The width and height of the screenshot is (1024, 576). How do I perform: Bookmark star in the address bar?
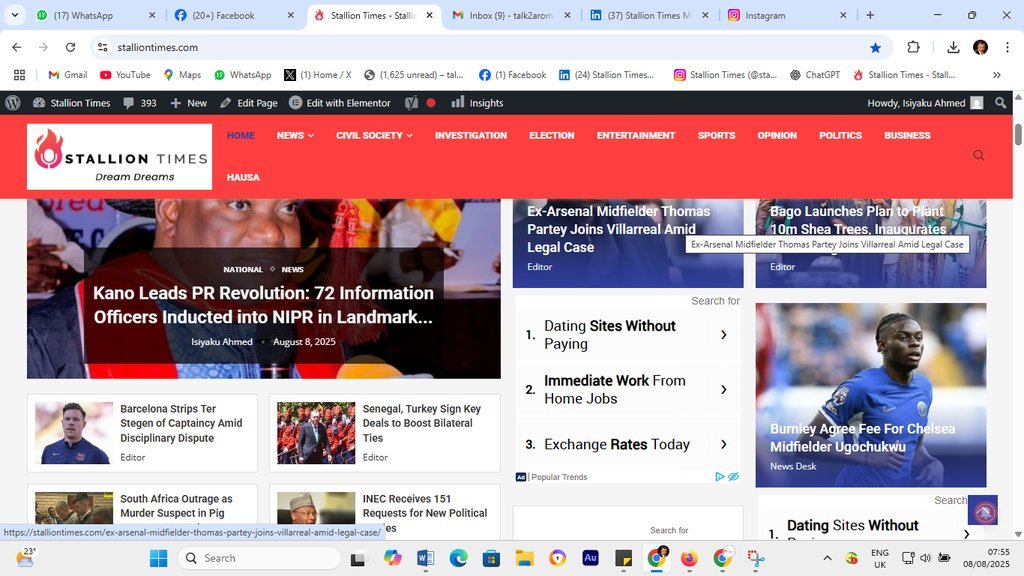(x=875, y=47)
